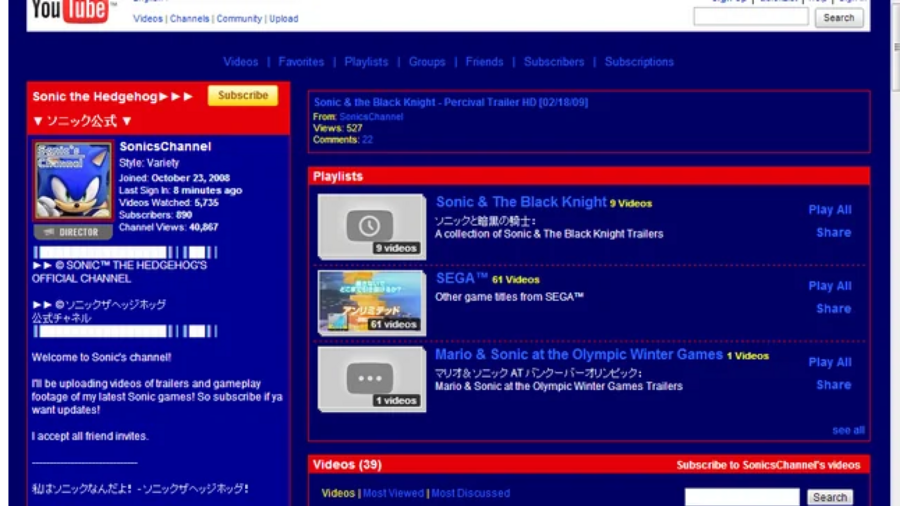The height and width of the screenshot is (506, 900).
Task: Switch to Groups tab
Action: 427,62
